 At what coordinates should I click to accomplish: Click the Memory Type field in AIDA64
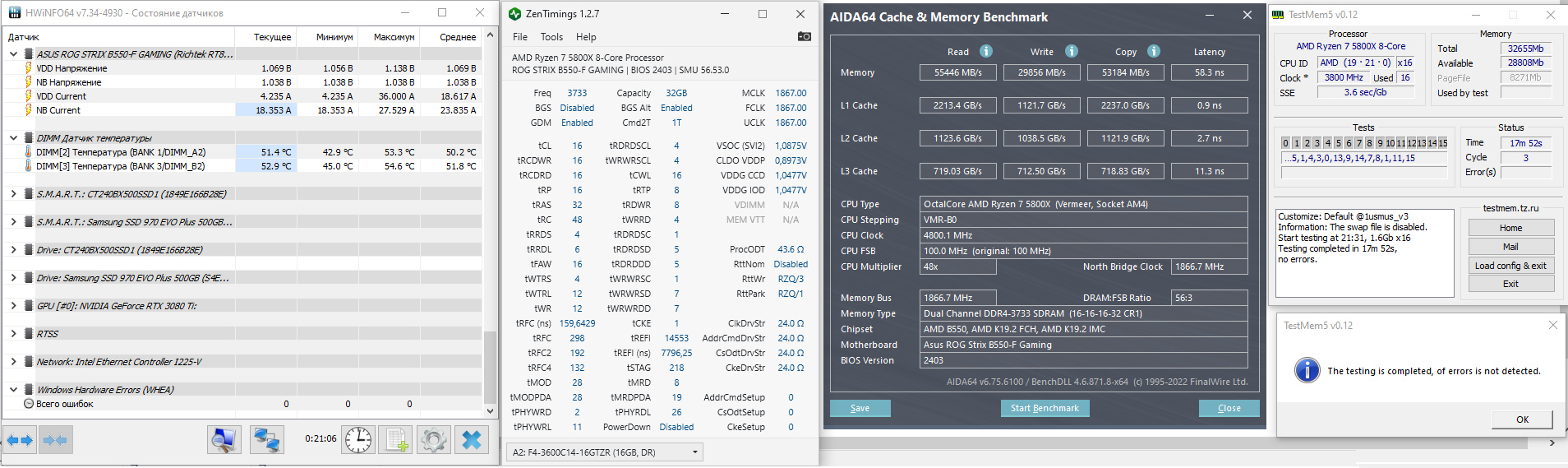click(1083, 313)
